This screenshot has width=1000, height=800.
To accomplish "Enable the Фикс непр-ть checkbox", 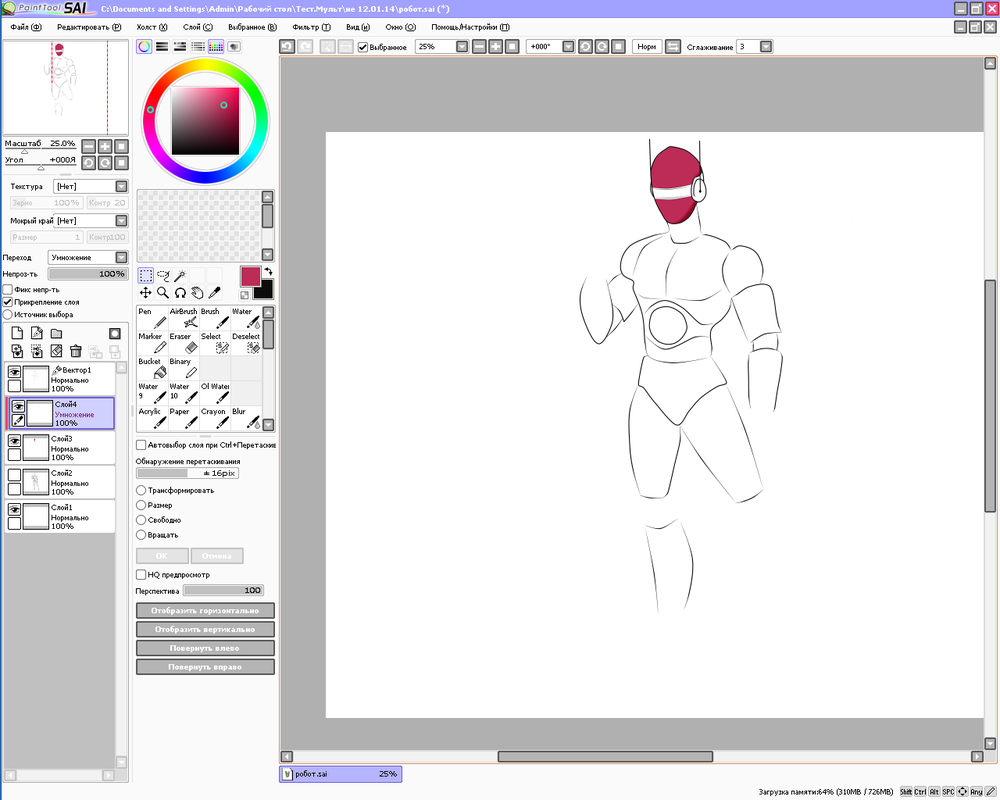I will (x=8, y=290).
